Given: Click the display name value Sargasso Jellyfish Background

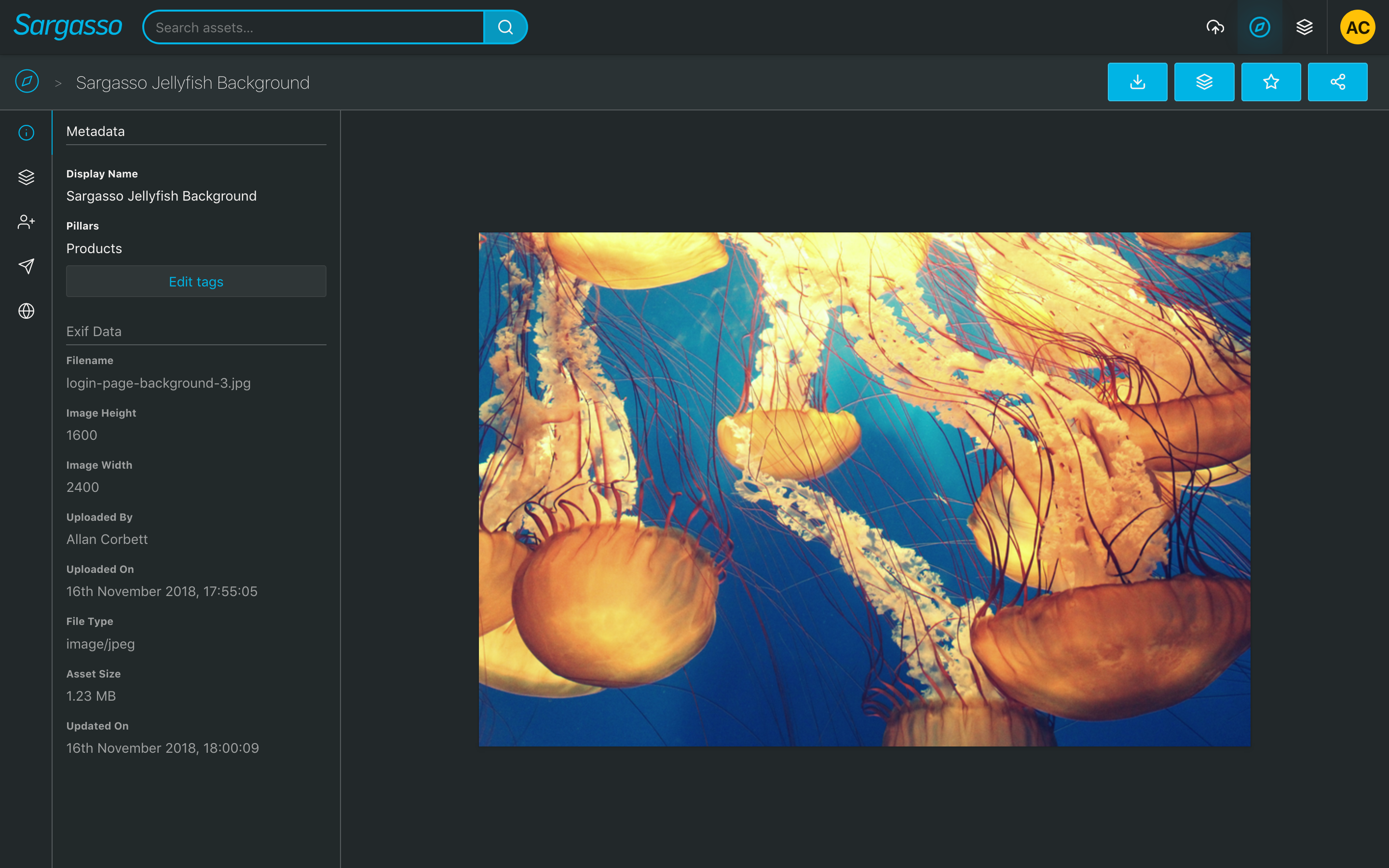Looking at the screenshot, I should pyautogui.click(x=161, y=196).
